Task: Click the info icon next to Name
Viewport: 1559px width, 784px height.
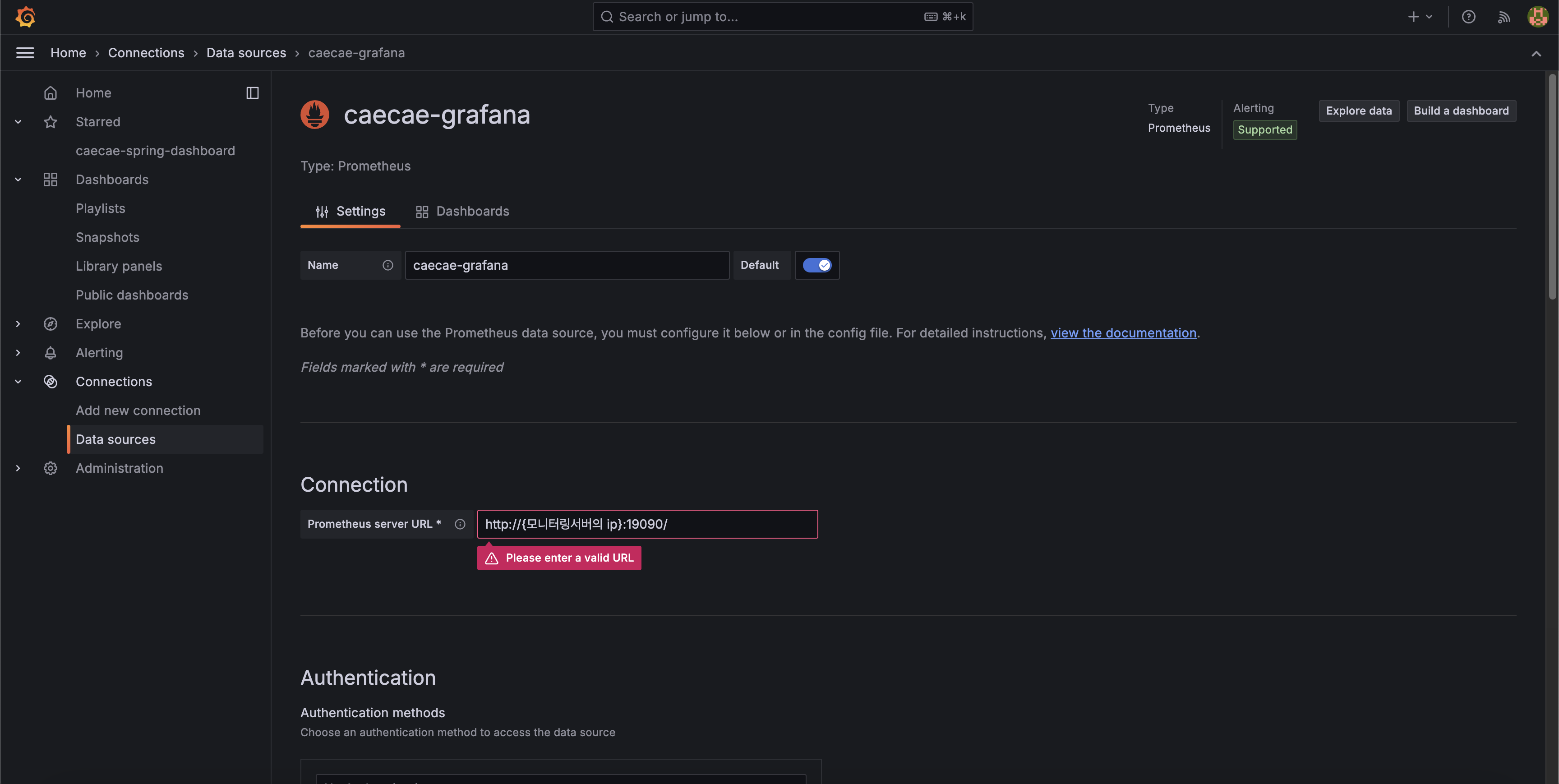Action: pyautogui.click(x=388, y=265)
